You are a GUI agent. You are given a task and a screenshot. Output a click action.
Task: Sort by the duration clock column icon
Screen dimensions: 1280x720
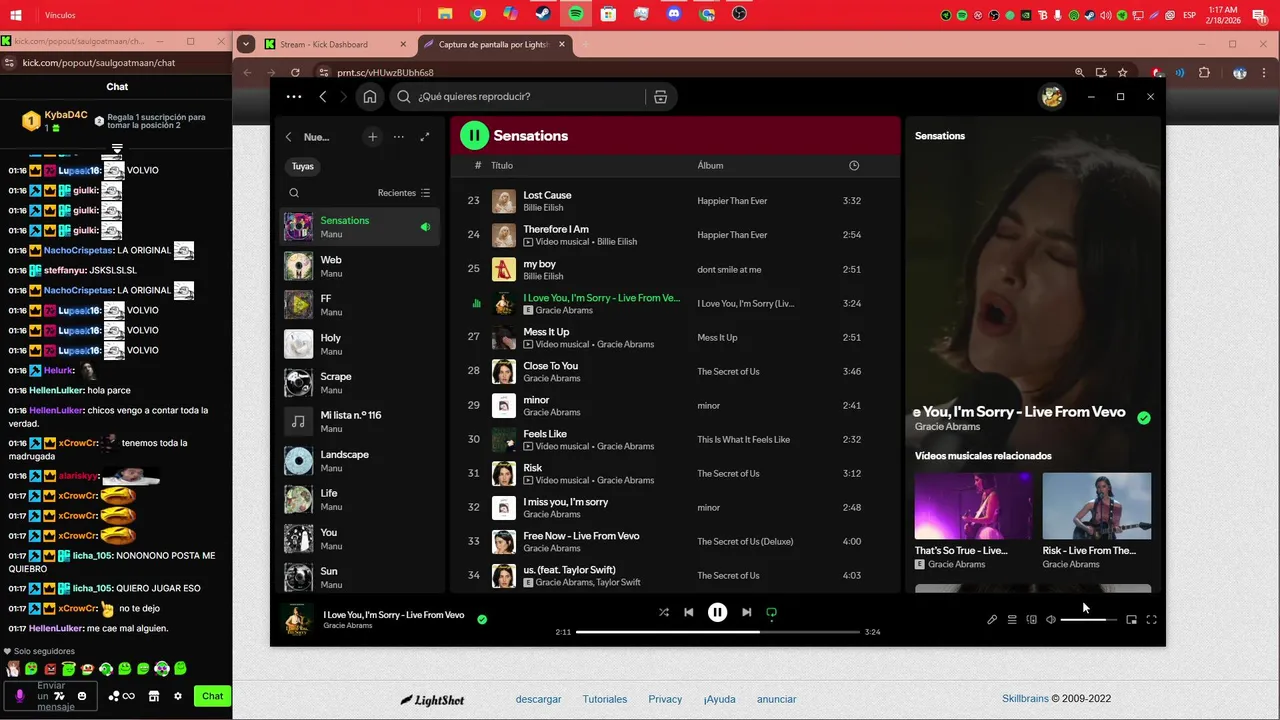(853, 166)
